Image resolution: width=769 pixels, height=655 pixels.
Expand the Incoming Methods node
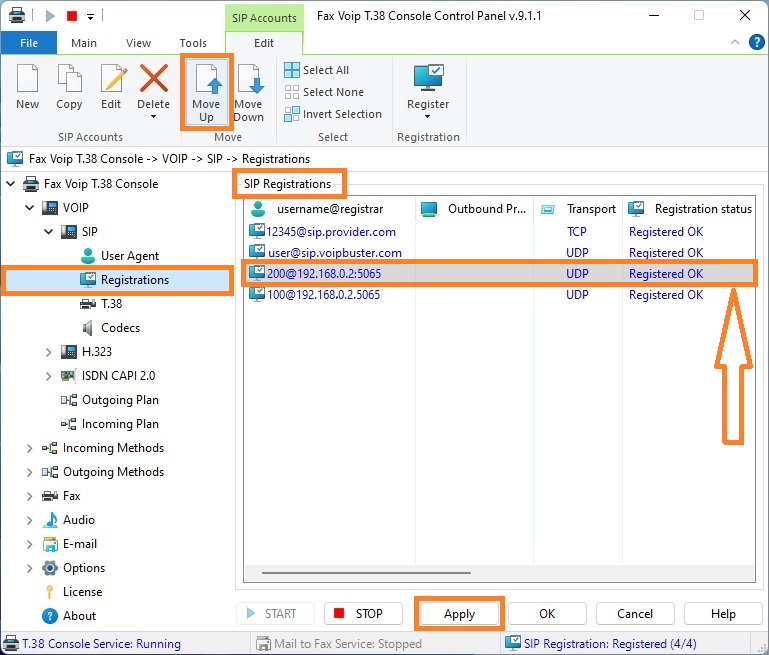coord(29,448)
